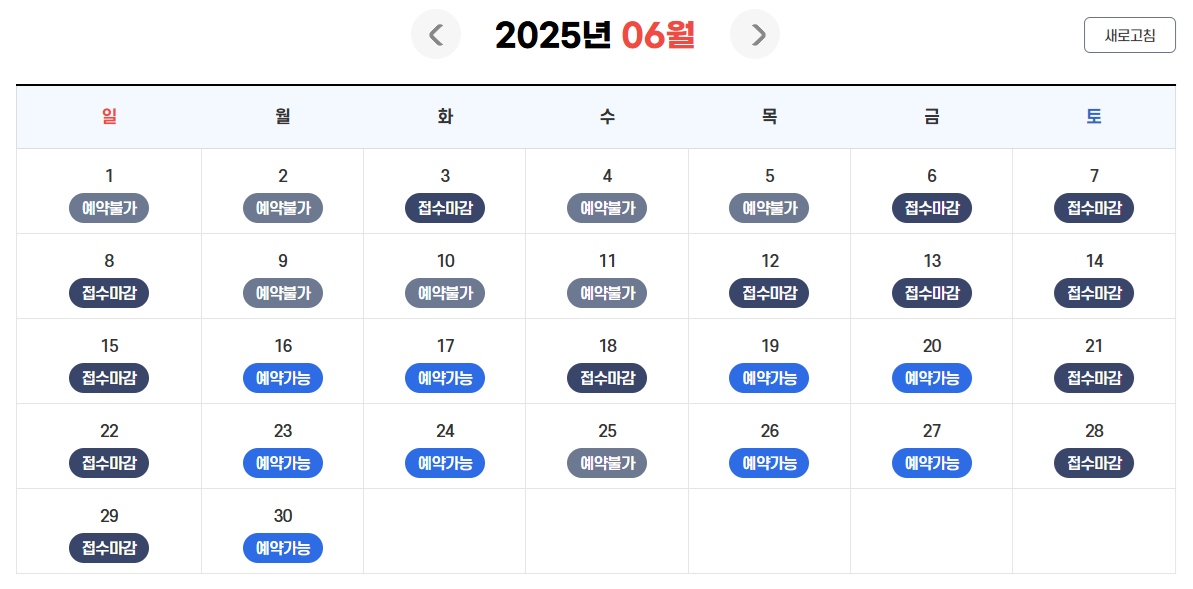The width and height of the screenshot is (1193, 589).
Task: Click the 접수마감 badge on June 28
Action: tap(1093, 463)
